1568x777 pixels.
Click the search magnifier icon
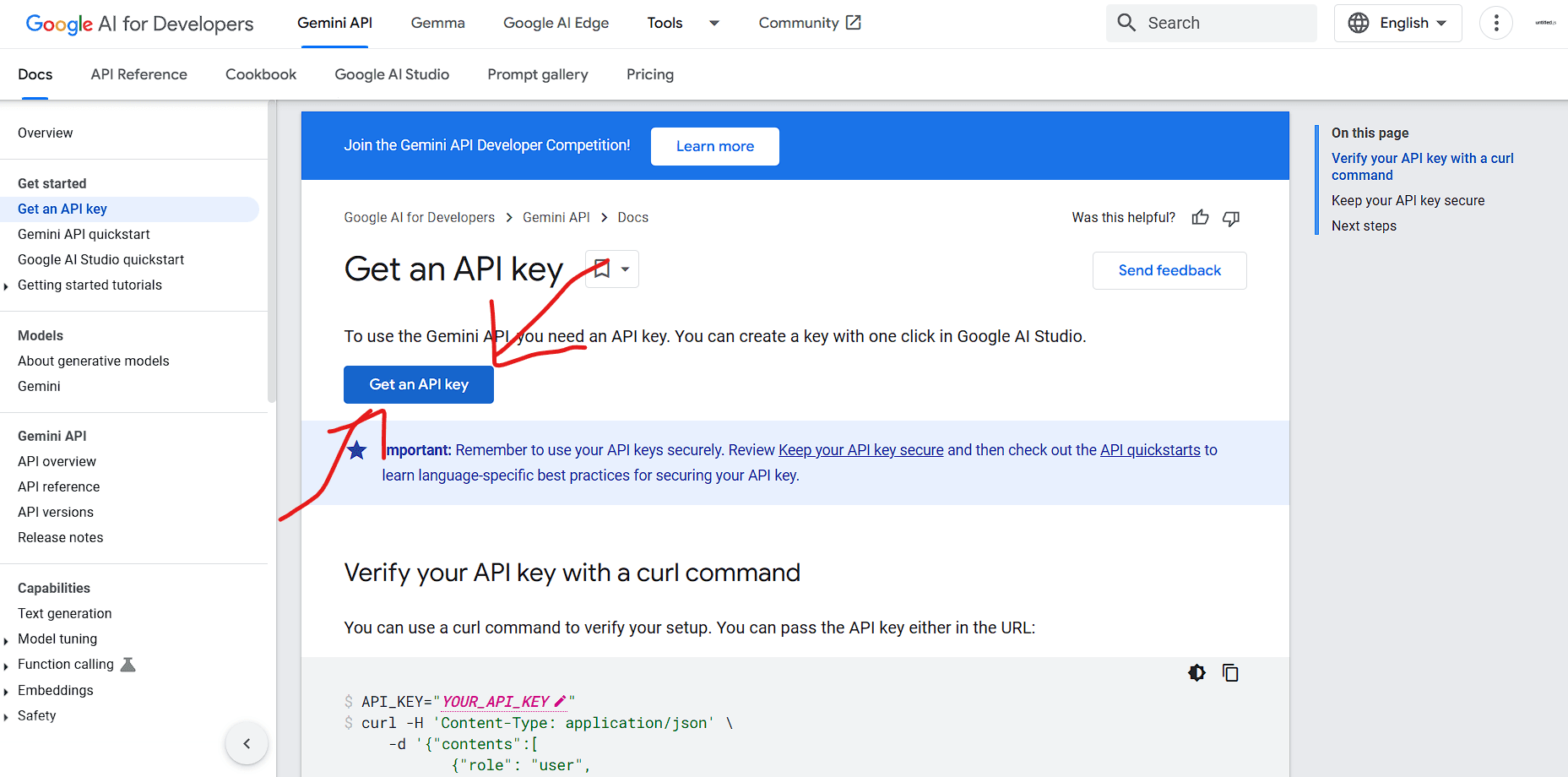click(1126, 23)
